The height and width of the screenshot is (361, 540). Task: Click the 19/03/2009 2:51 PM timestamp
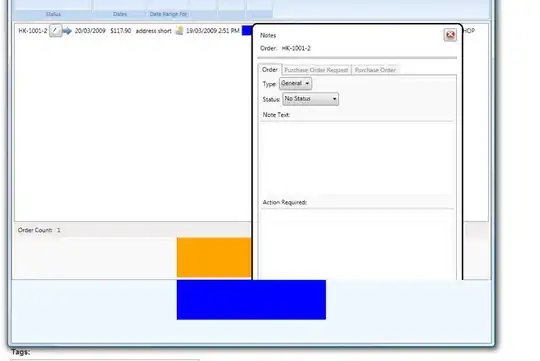[x=212, y=31]
